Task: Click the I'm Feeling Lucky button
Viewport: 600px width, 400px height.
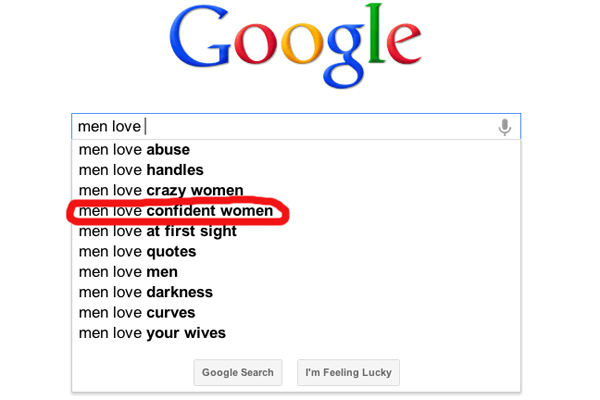Action: pyautogui.click(x=348, y=372)
